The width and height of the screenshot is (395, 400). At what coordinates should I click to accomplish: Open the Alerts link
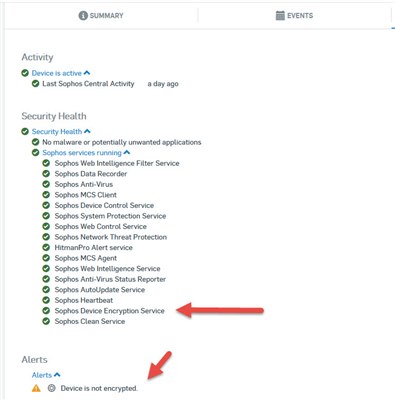pos(42,375)
